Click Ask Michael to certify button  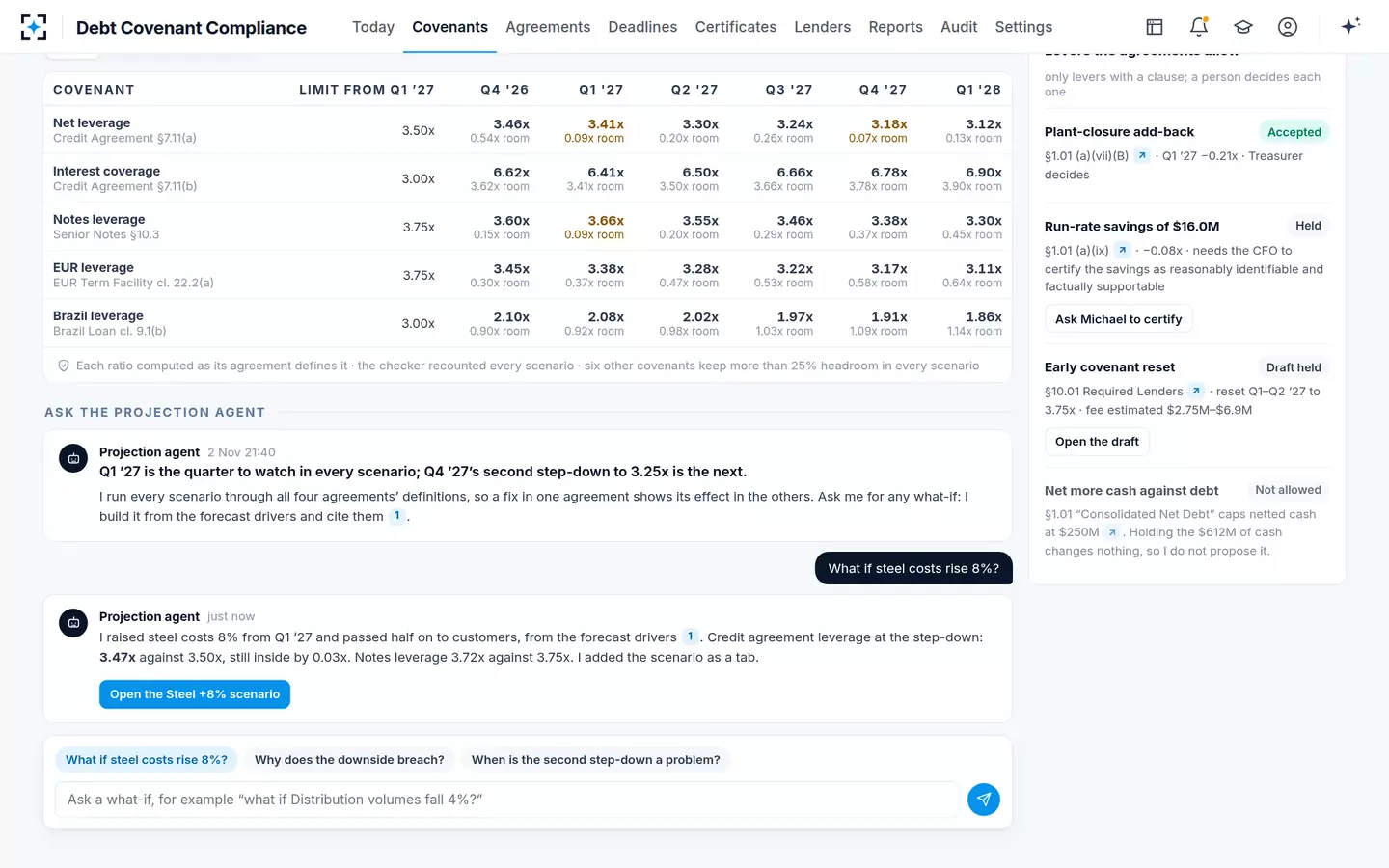pyautogui.click(x=1118, y=319)
